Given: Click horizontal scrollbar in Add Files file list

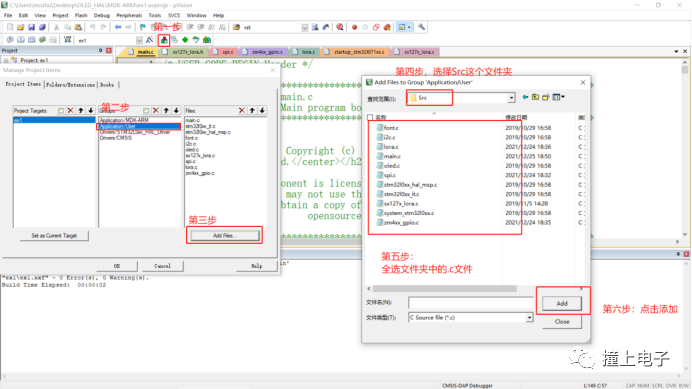Looking at the screenshot, I should pos(445,288).
